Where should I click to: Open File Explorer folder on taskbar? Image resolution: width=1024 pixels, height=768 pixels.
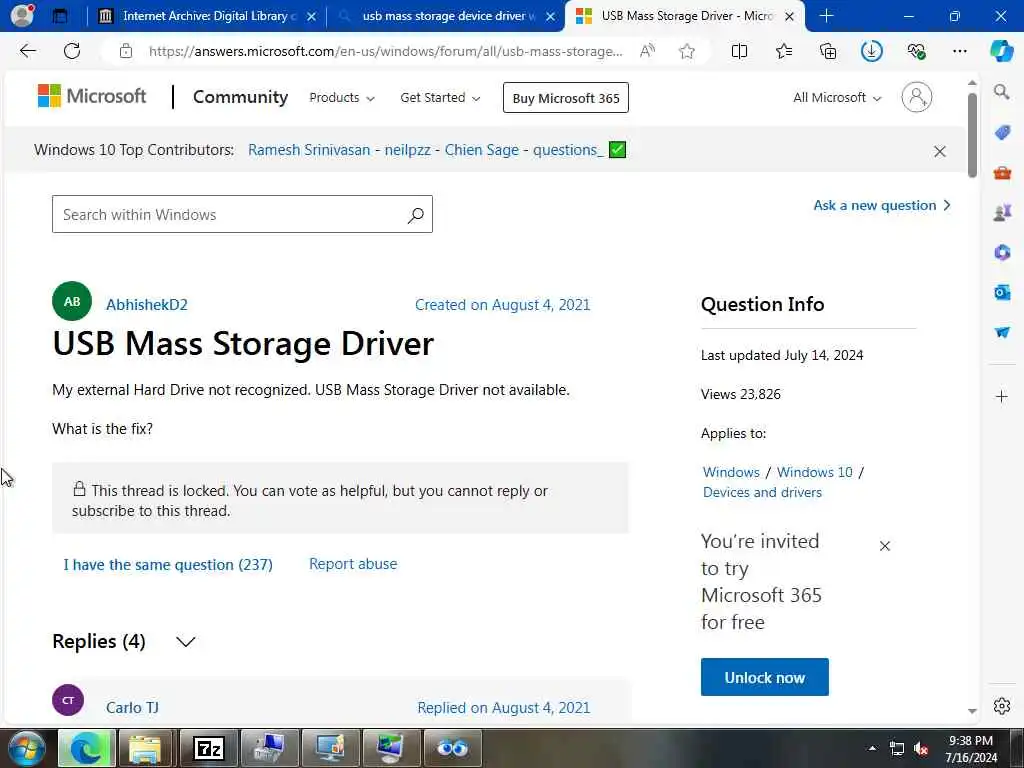[145, 748]
